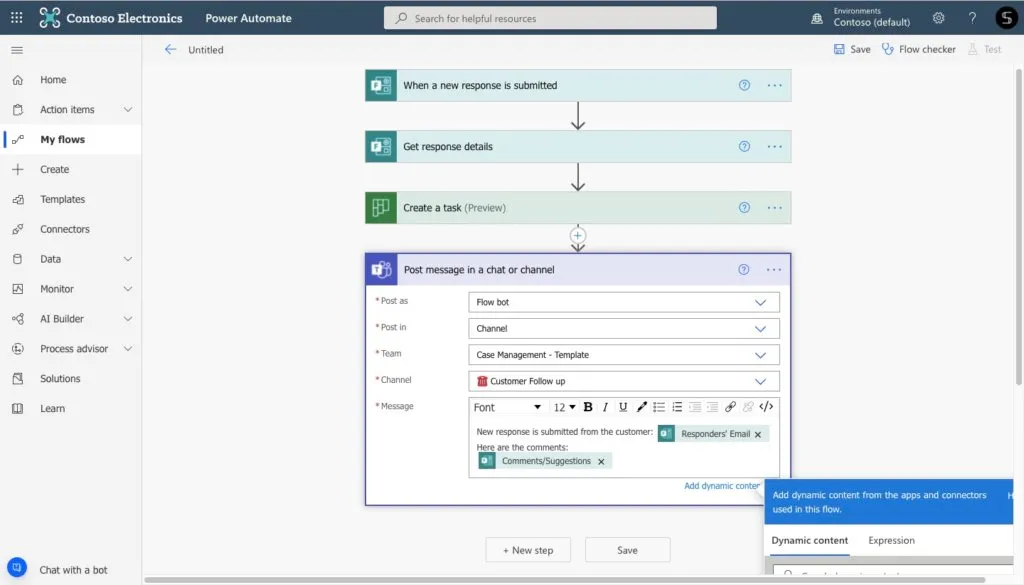The height and width of the screenshot is (585, 1024).
Task: Open the help question mark in header
Action: pyautogui.click(x=972, y=18)
